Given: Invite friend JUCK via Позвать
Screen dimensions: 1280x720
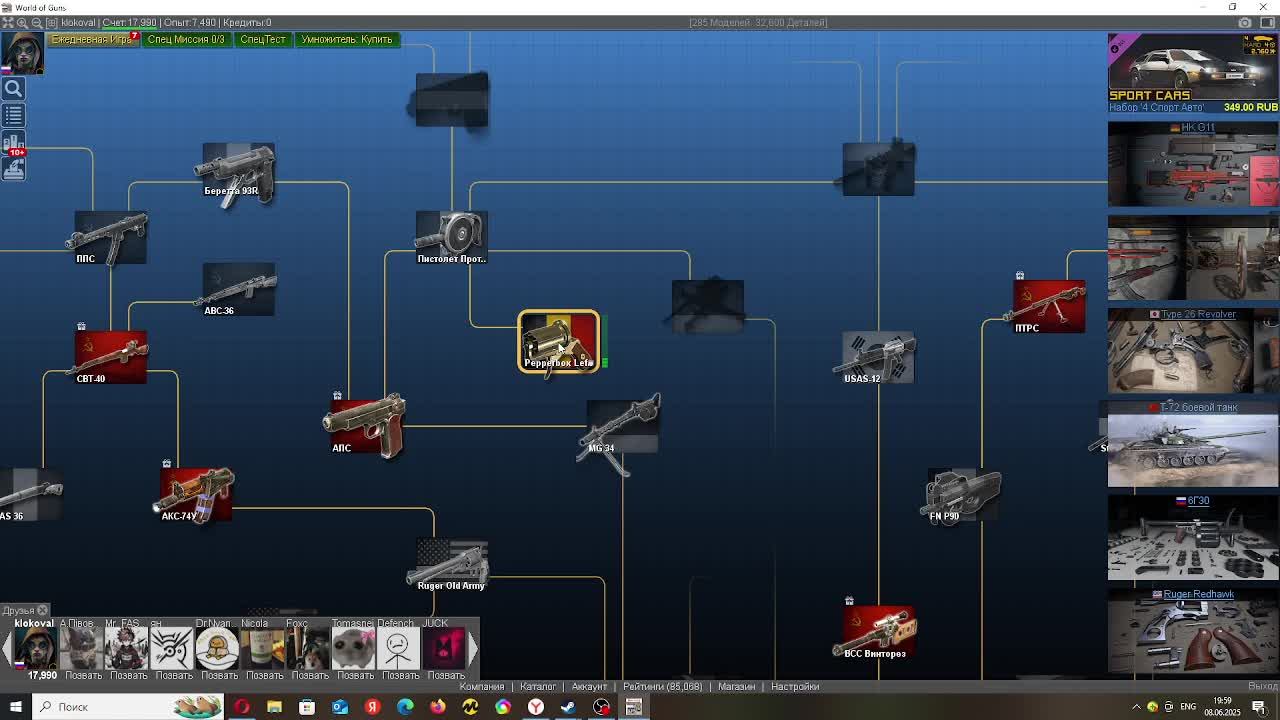Looking at the screenshot, I should click(446, 676).
